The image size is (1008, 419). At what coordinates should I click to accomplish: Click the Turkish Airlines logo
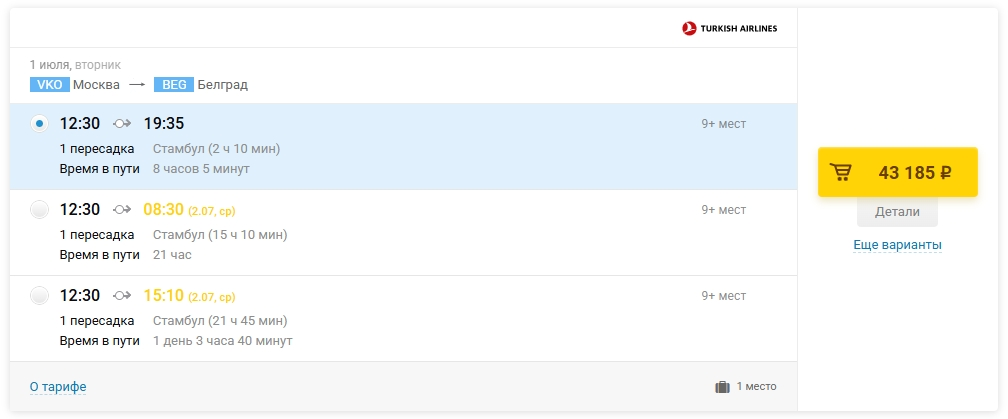tap(729, 28)
